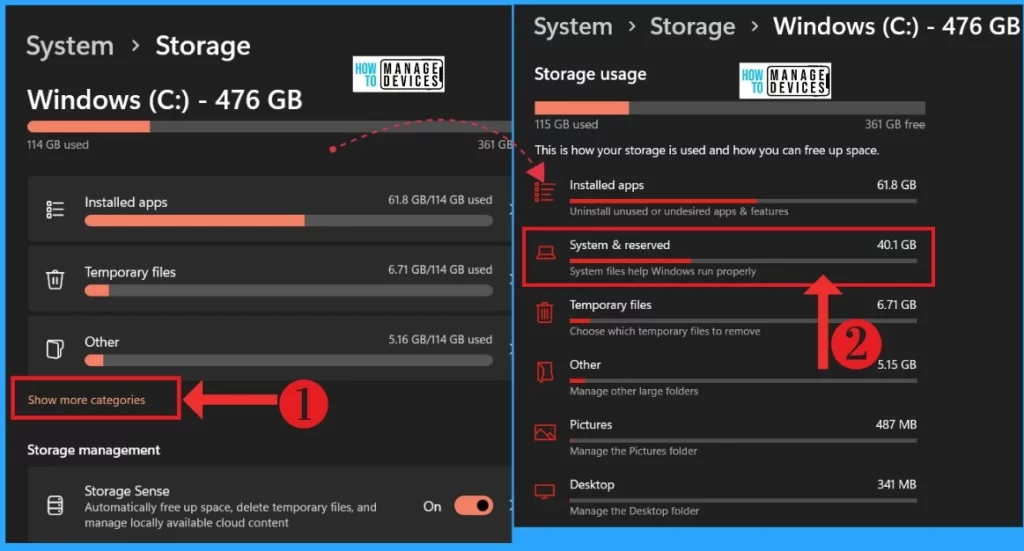
Task: Click 'Manage the Pictures folder' text
Action: click(x=633, y=451)
